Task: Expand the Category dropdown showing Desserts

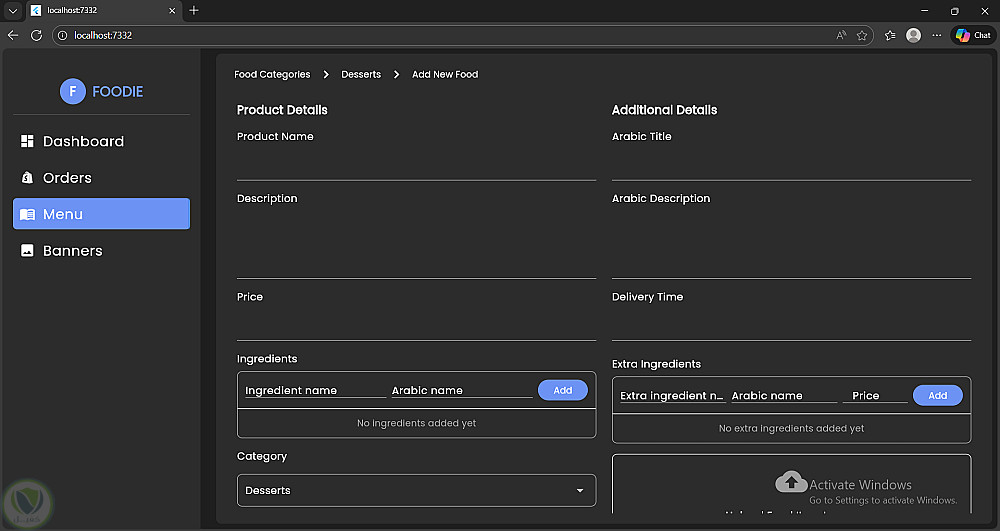Action: pos(416,490)
